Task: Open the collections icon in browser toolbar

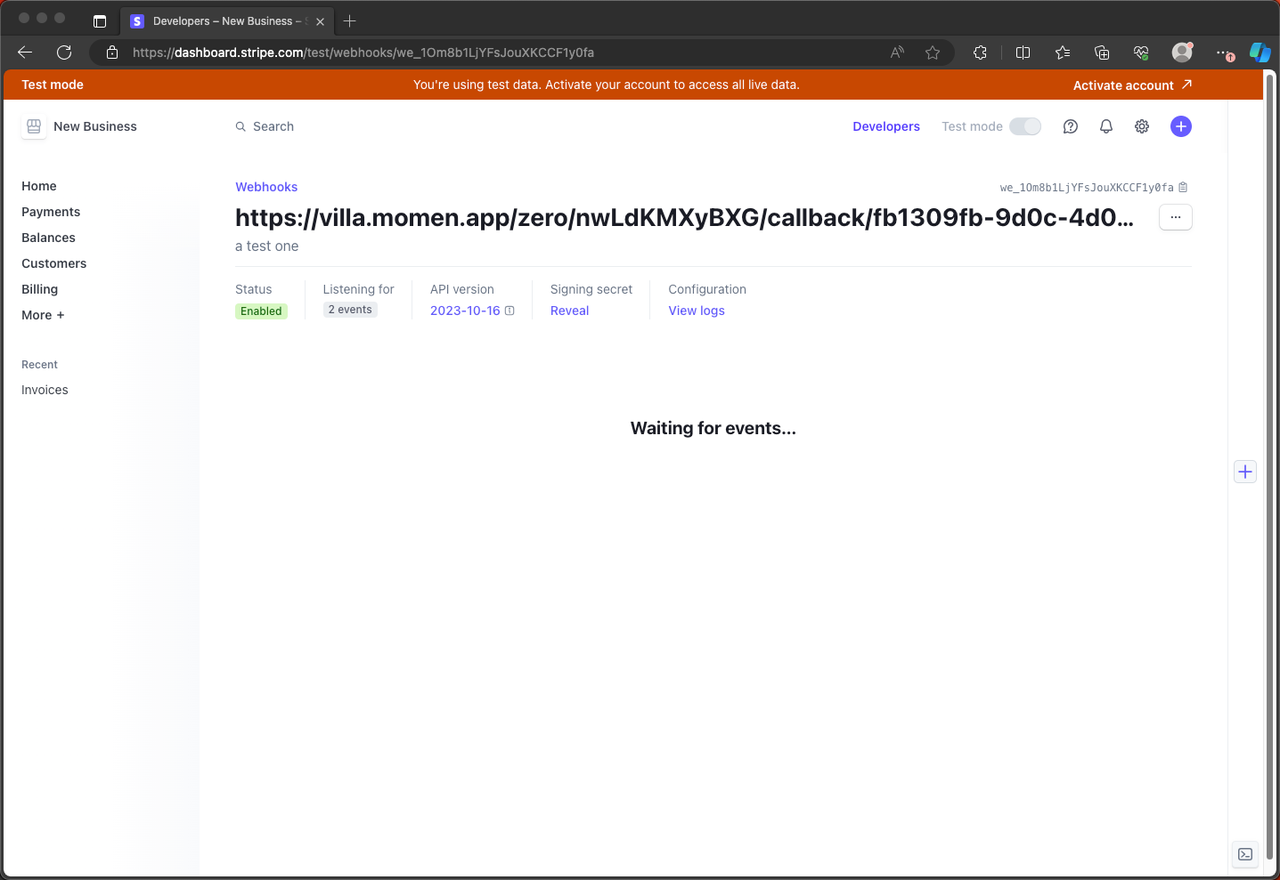Action: [x=1102, y=53]
